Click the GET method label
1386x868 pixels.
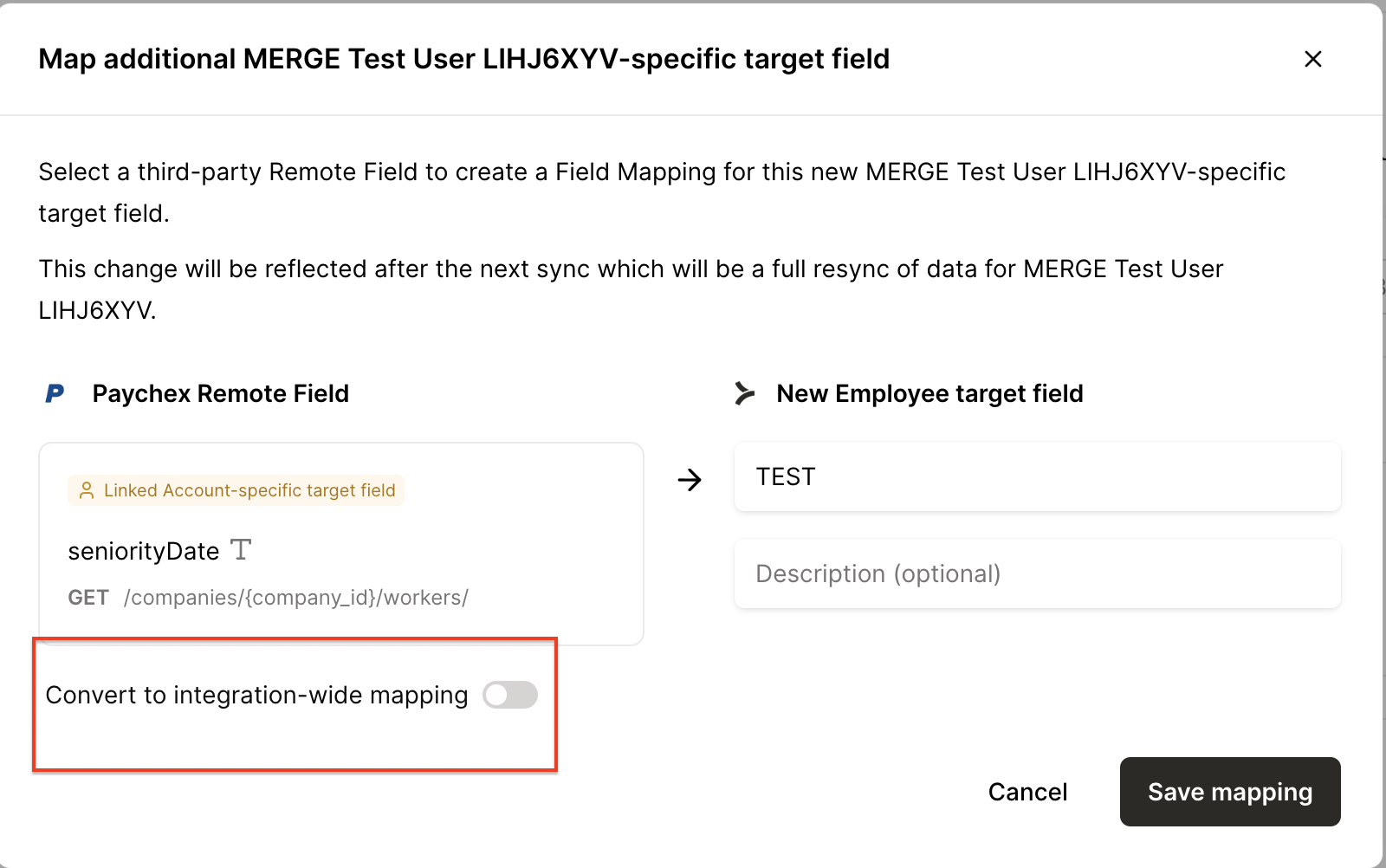88,598
